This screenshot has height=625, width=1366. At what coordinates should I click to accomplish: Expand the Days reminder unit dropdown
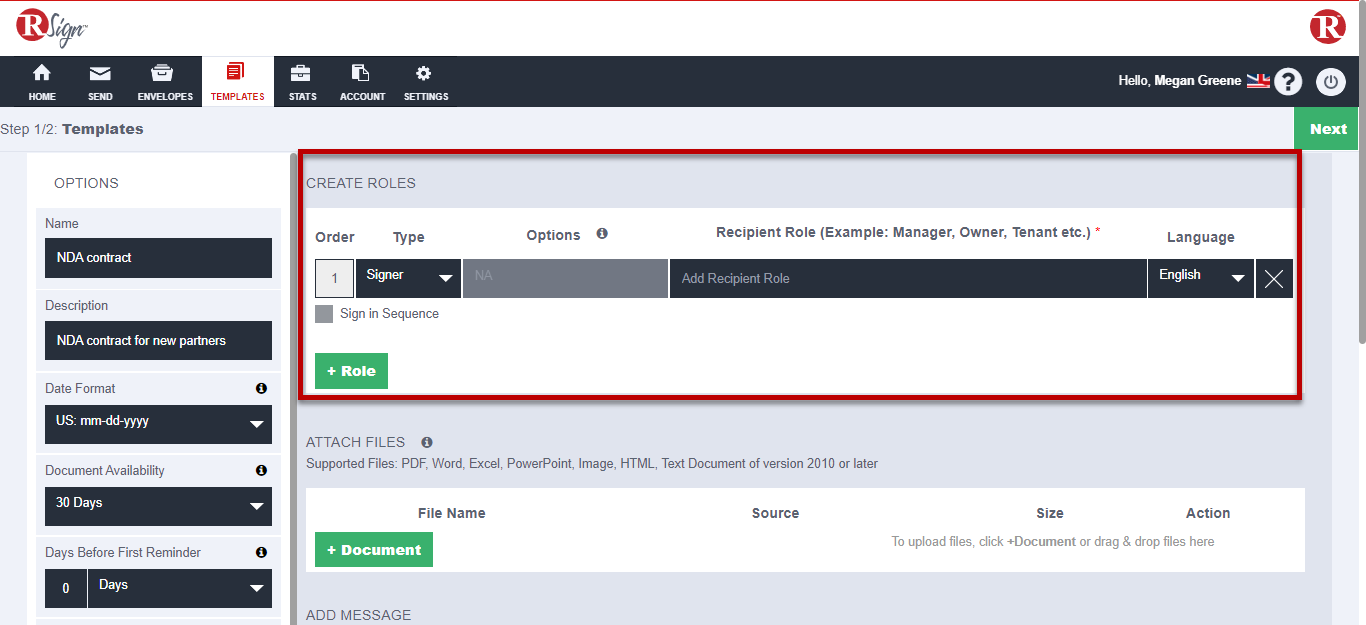180,588
